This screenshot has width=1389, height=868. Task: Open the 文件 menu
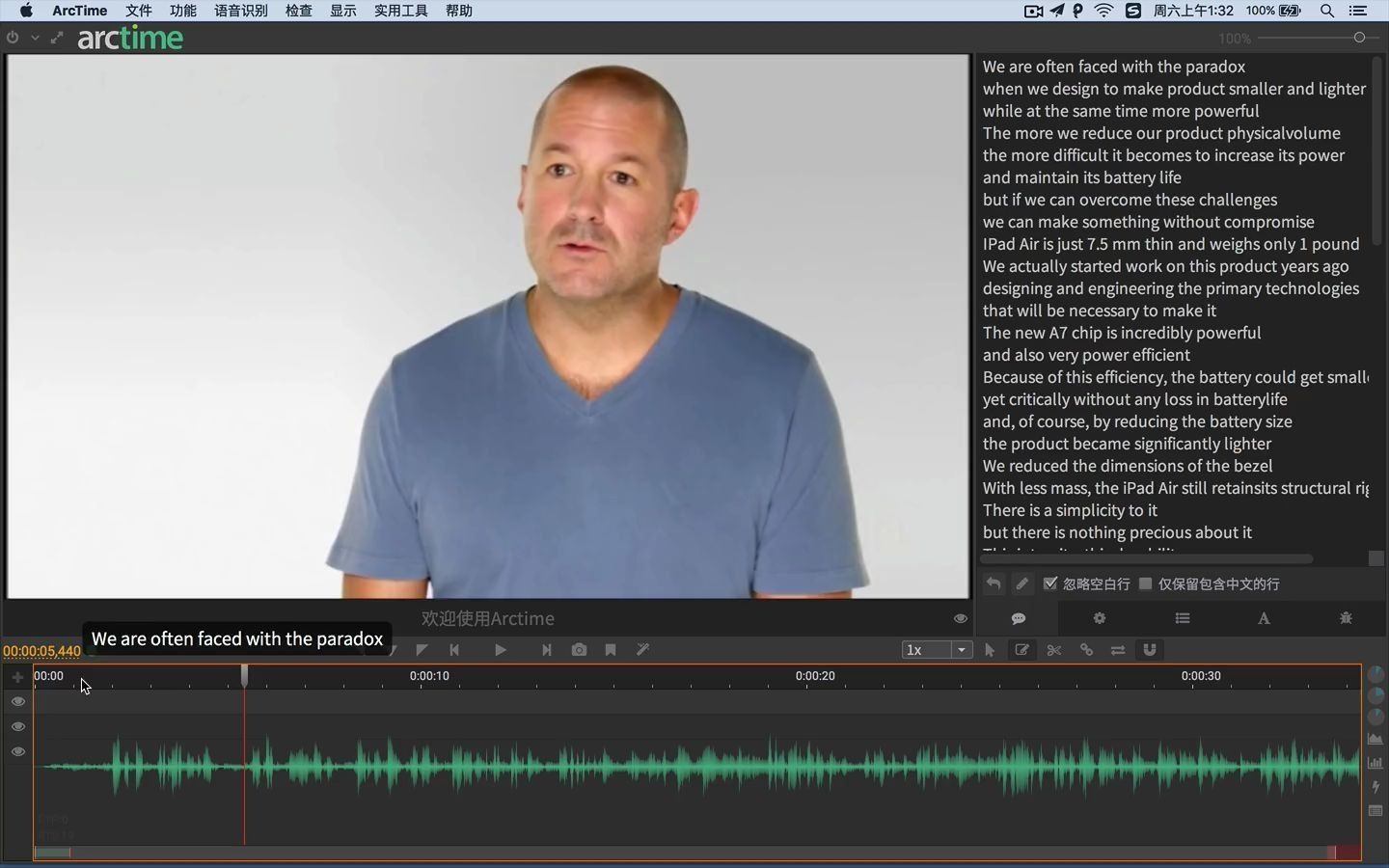[139, 11]
